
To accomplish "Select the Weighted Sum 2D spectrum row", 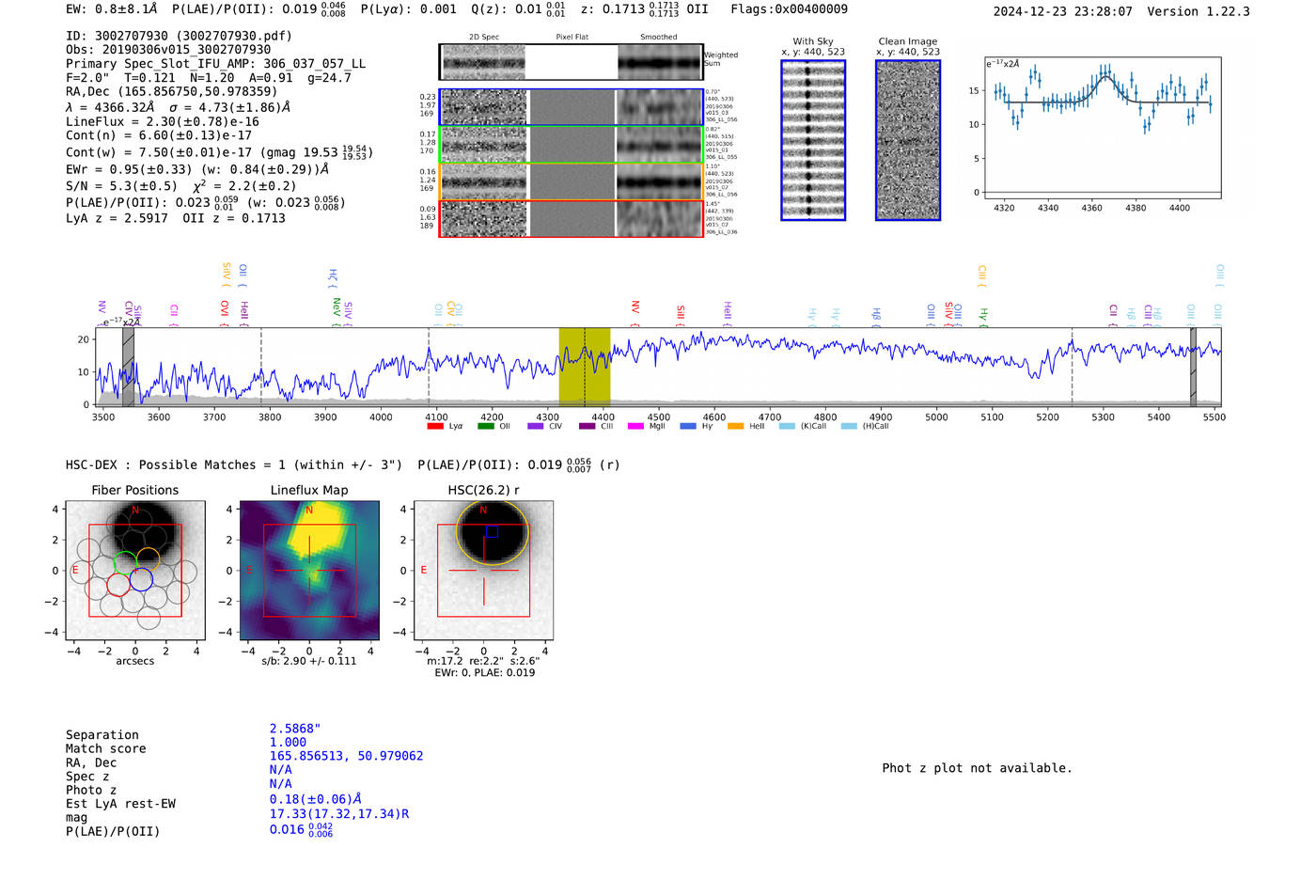I will click(x=571, y=62).
